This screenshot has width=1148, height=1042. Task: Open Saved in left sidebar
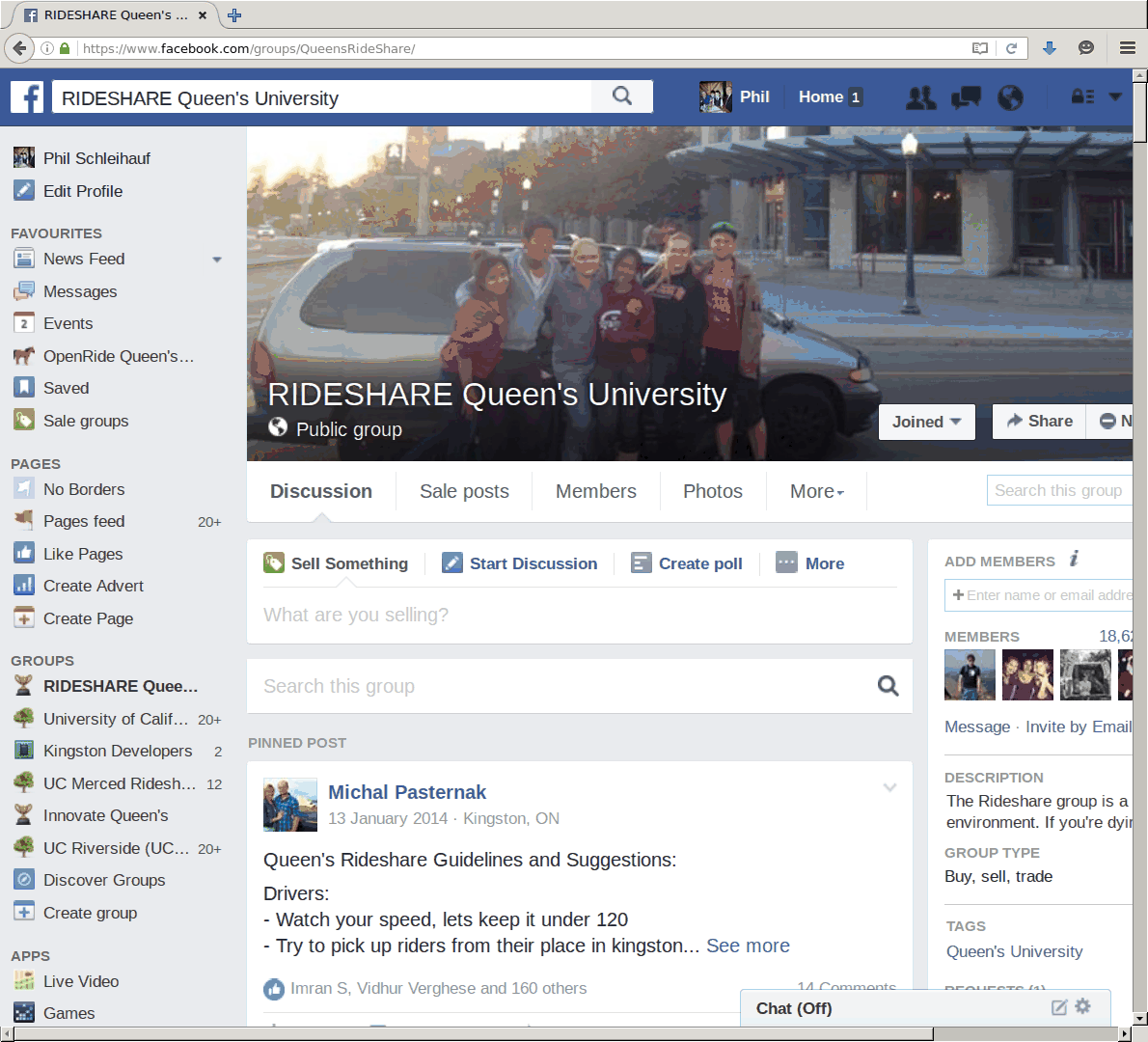click(x=66, y=388)
